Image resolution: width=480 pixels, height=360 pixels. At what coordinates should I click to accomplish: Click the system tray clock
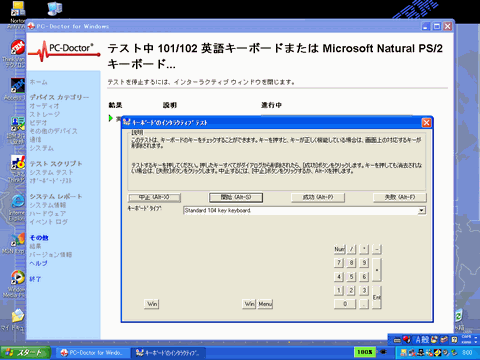pos(467,352)
